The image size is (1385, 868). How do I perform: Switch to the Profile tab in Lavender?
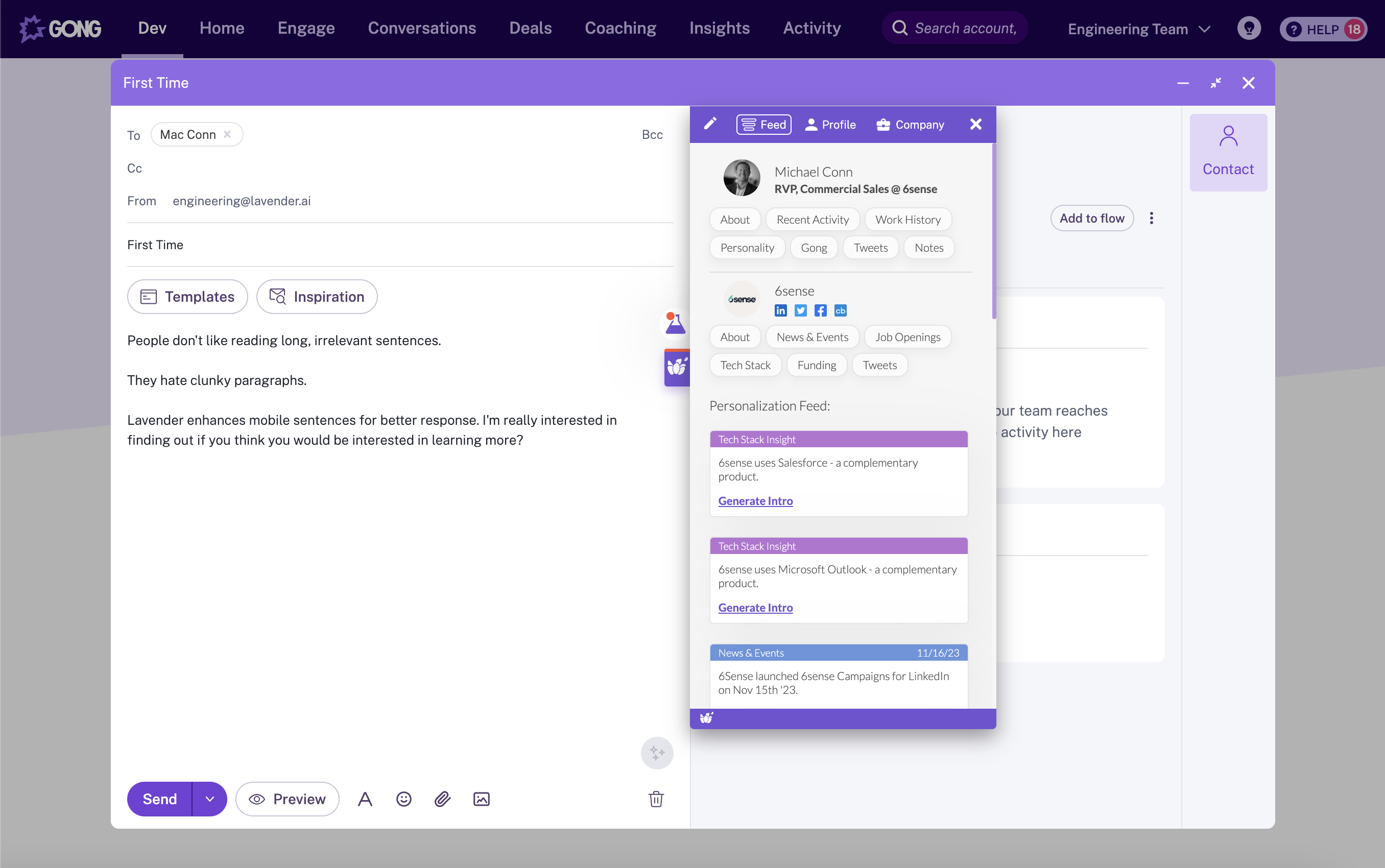tap(830, 124)
